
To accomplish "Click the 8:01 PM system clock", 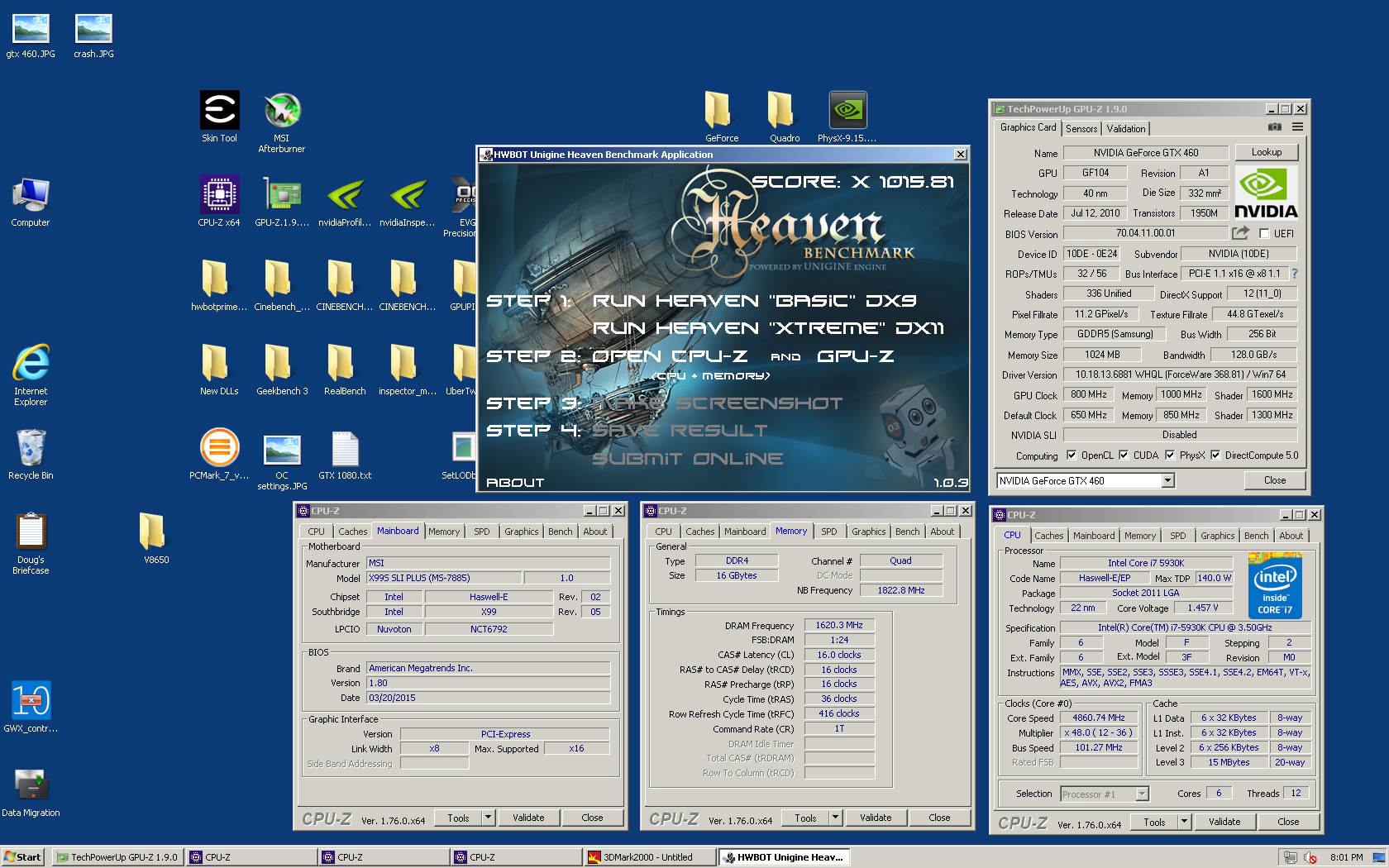I will (1346, 857).
